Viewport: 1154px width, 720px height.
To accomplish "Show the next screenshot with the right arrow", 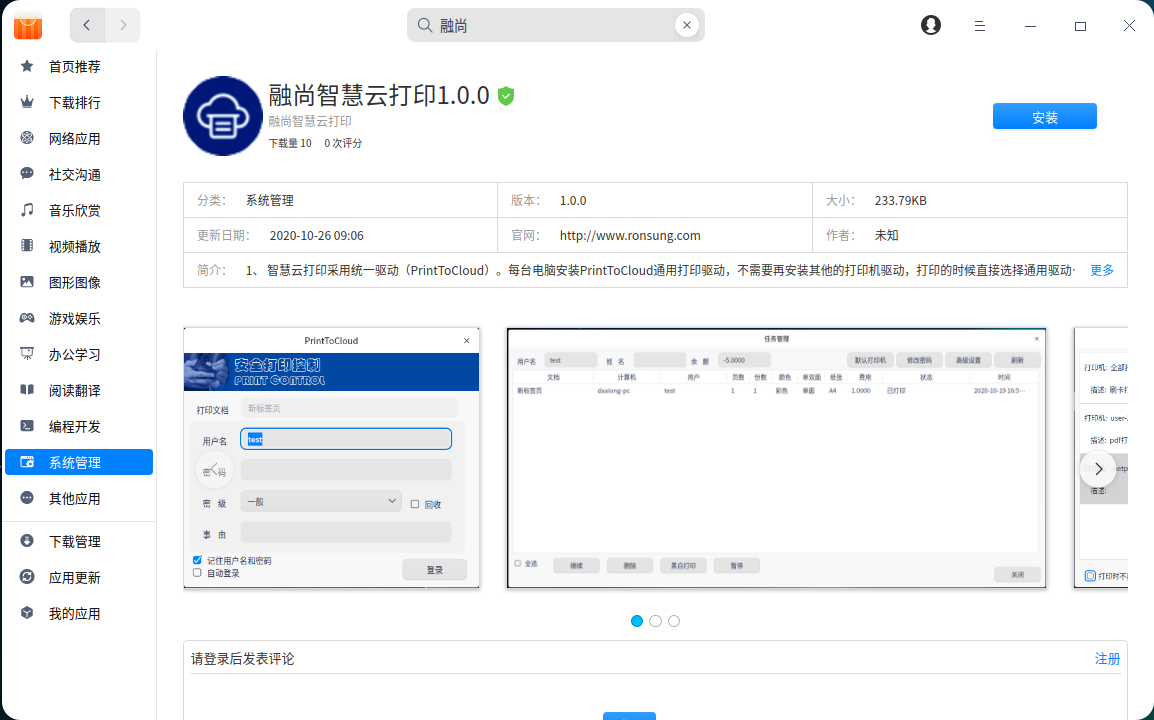I will coord(1098,468).
